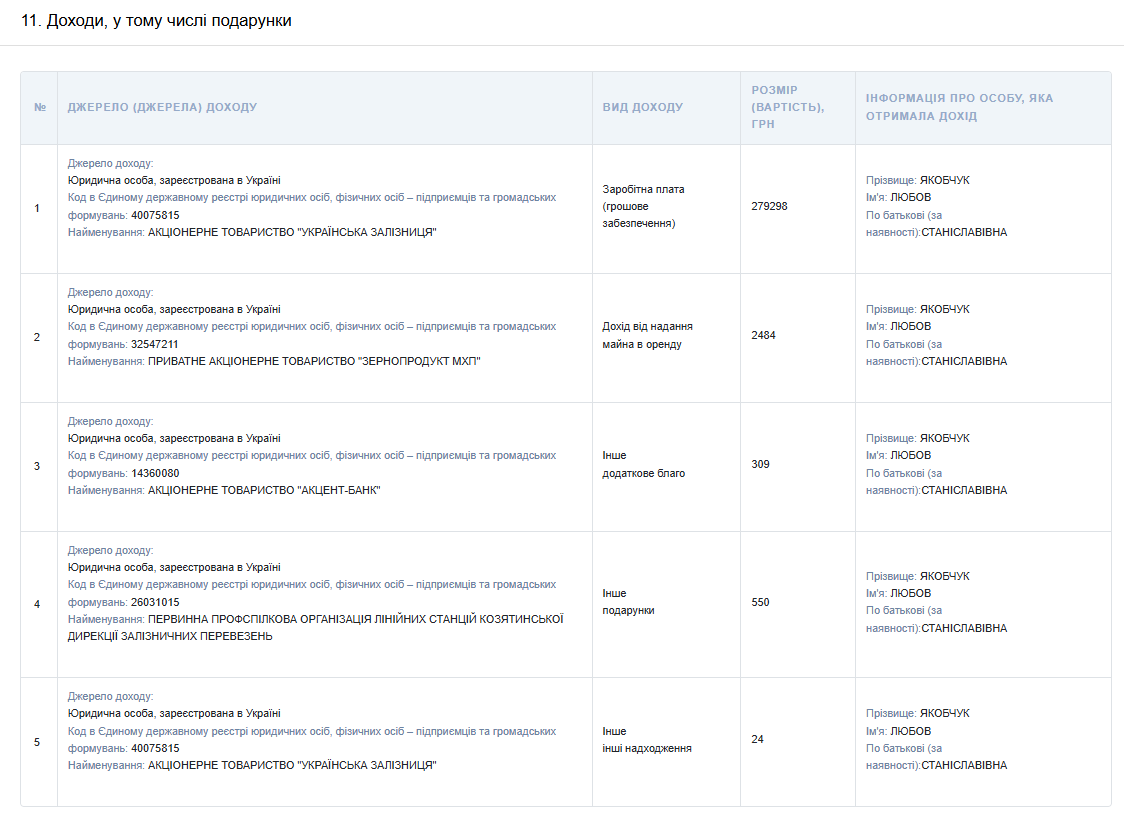Click the 'ДЖЕРЕЛО (ДЖЕРЕЛА) ДОХОДУ' column header
Image resolution: width=1124 pixels, height=818 pixels.
[162, 107]
